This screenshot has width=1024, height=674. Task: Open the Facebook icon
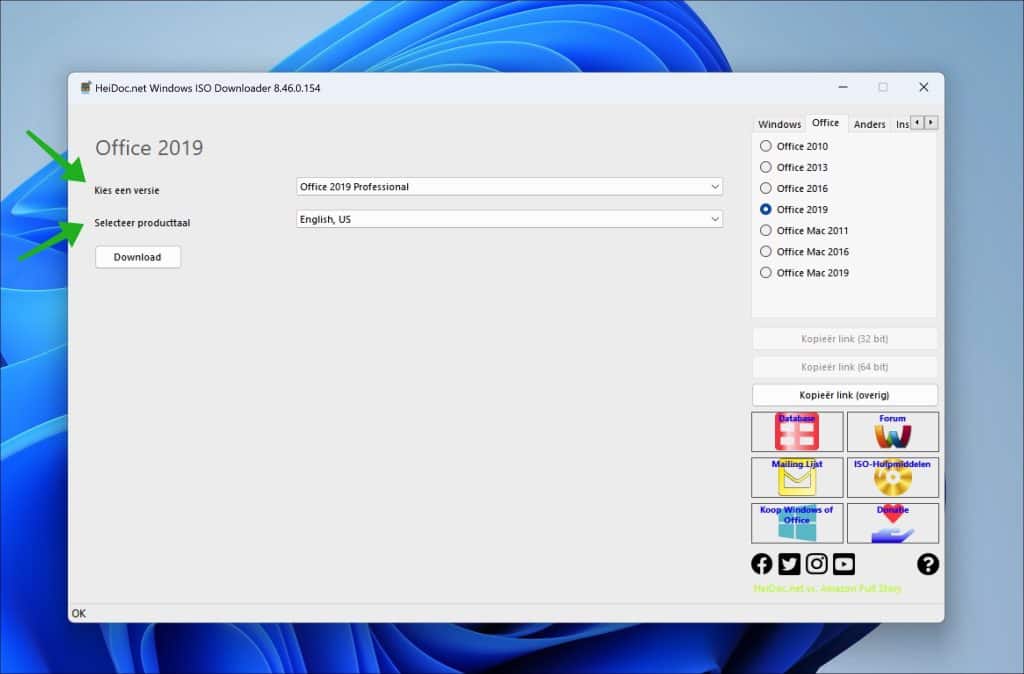(761, 564)
